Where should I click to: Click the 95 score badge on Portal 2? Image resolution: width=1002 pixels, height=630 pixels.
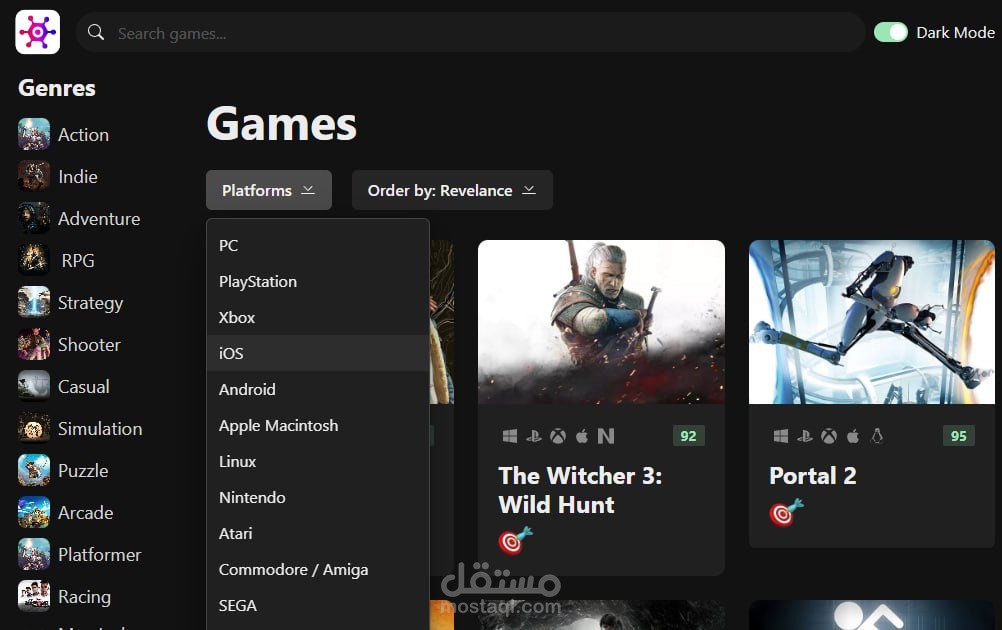(959, 436)
